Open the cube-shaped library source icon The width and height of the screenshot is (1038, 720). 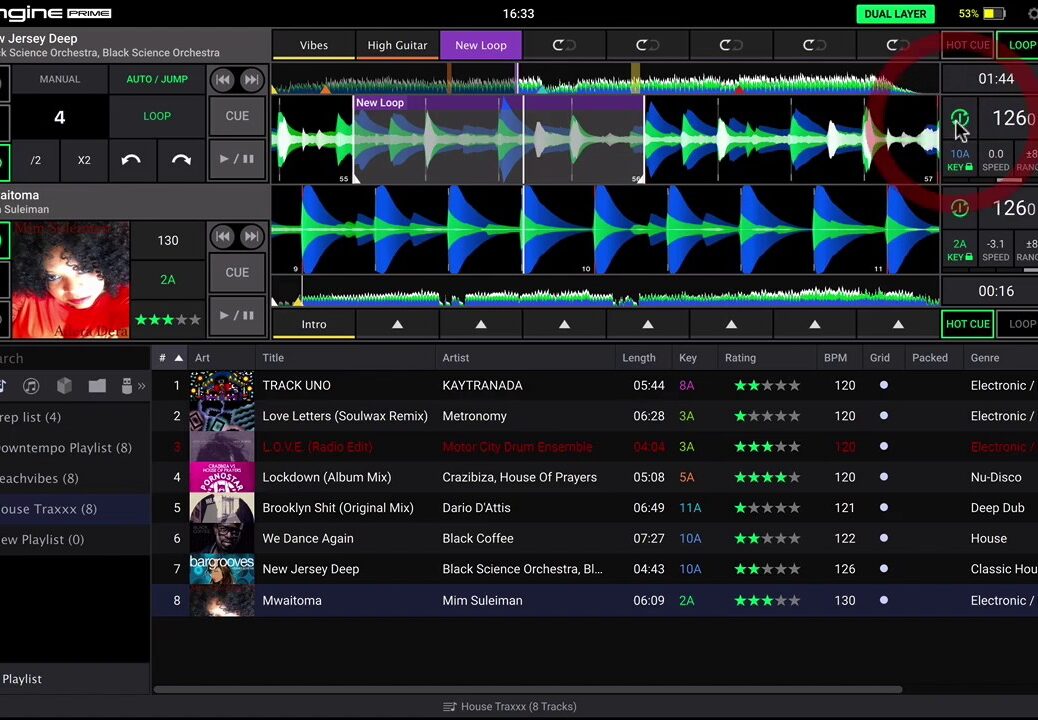(x=64, y=386)
